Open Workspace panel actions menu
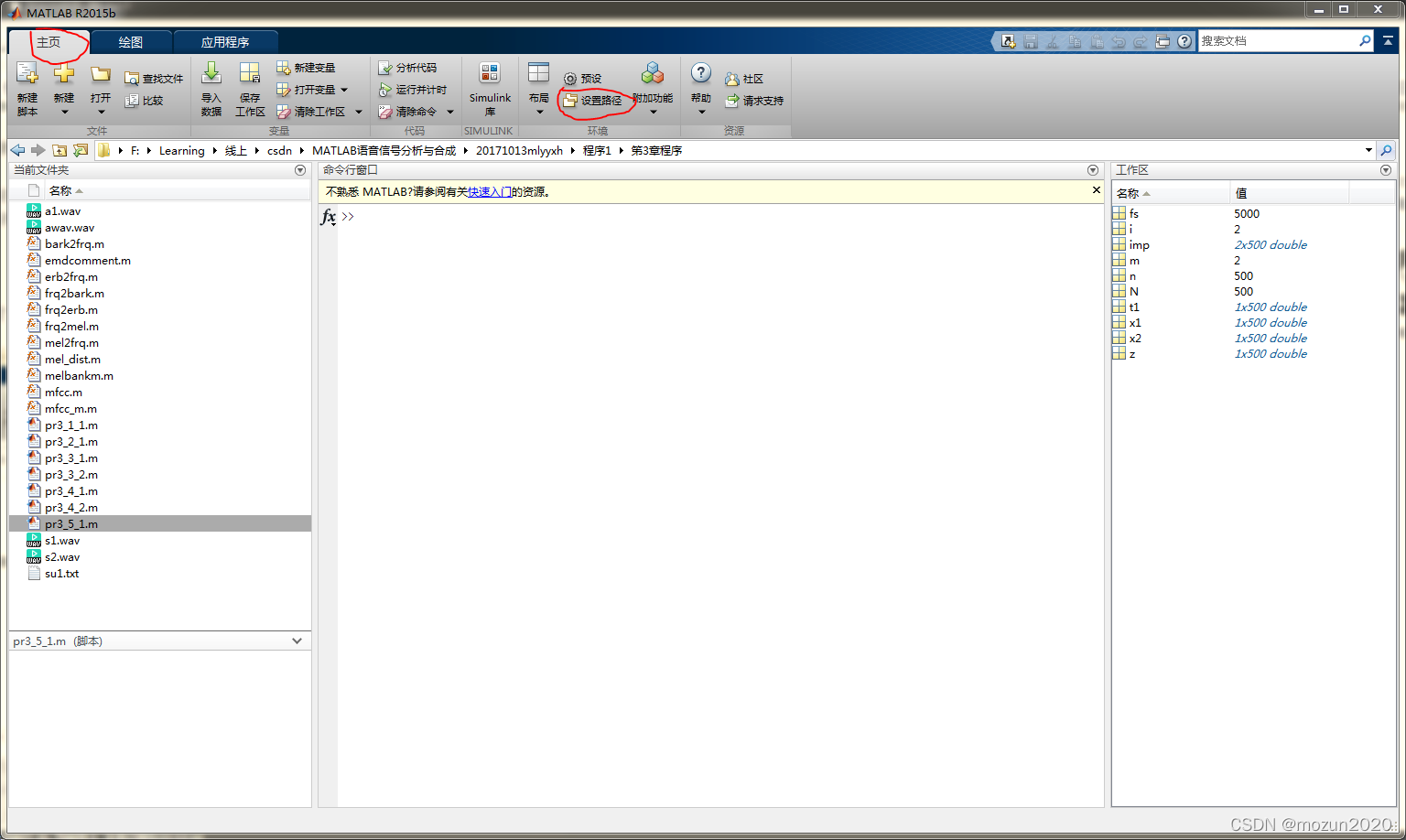Viewport: 1406px width, 840px height. pos(1385,170)
